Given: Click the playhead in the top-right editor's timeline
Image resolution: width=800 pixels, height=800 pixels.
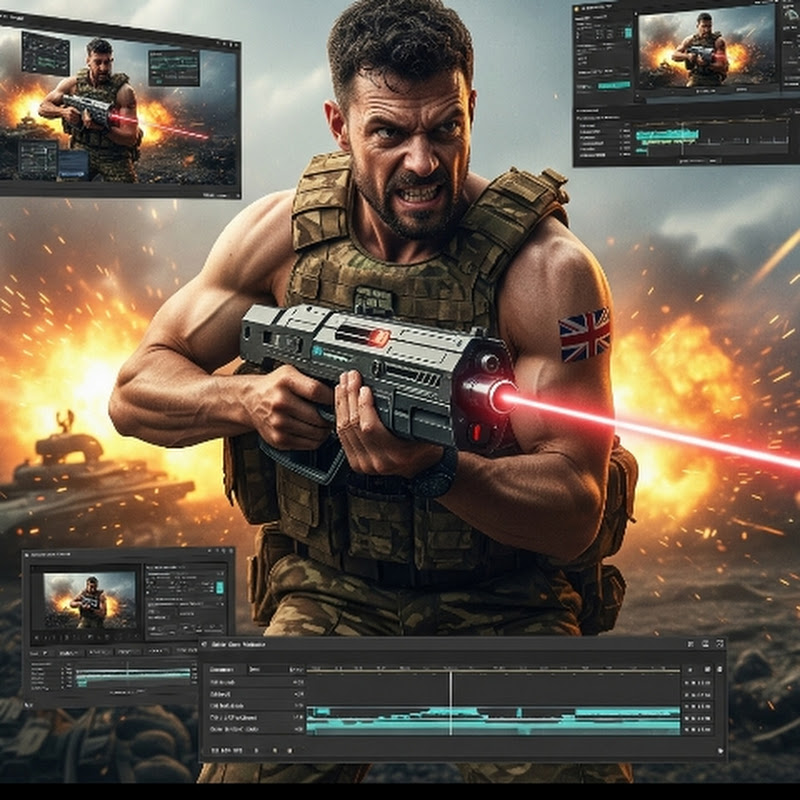Looking at the screenshot, I should click(x=682, y=138).
